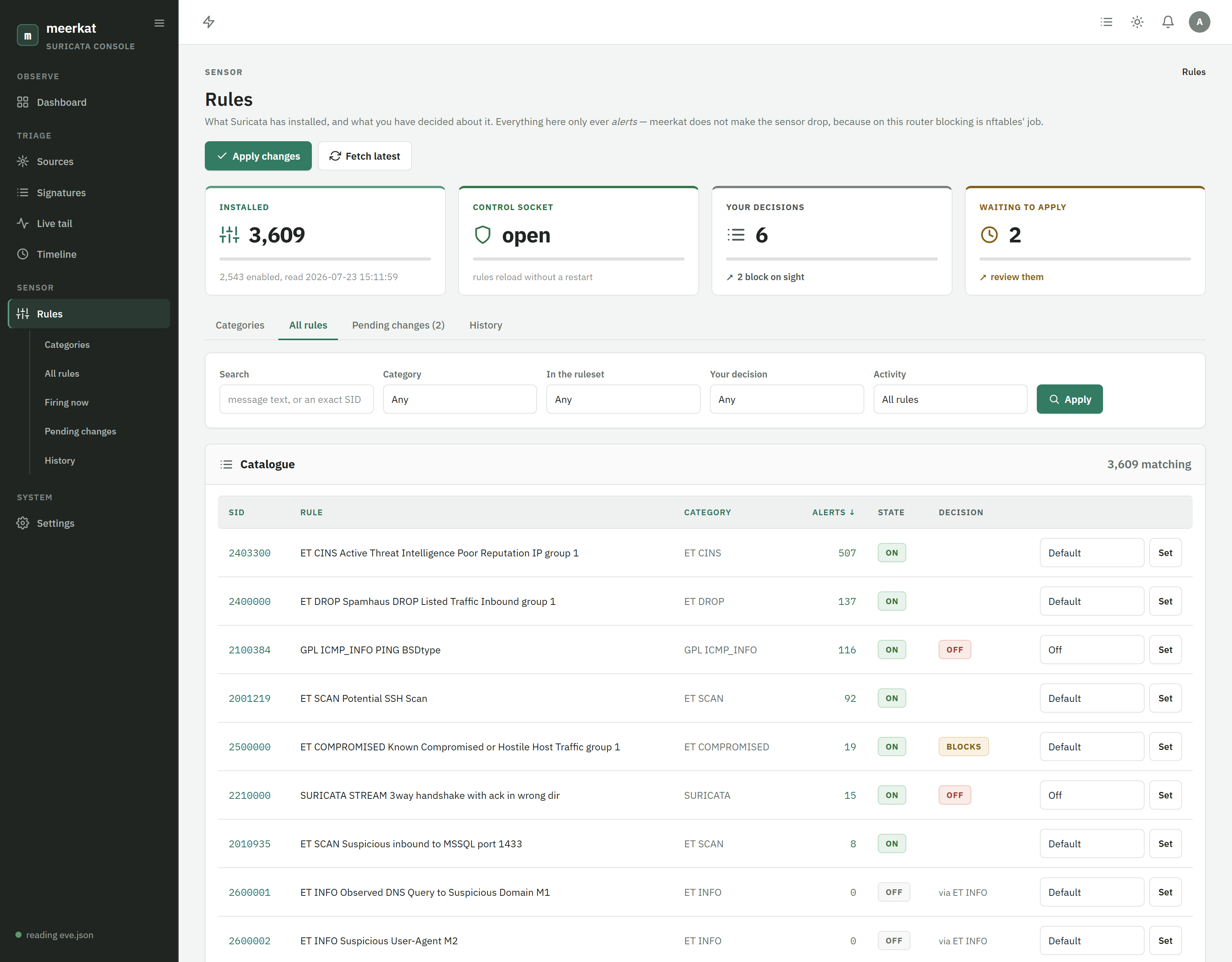Follow the 2 block on sight link

tap(765, 277)
